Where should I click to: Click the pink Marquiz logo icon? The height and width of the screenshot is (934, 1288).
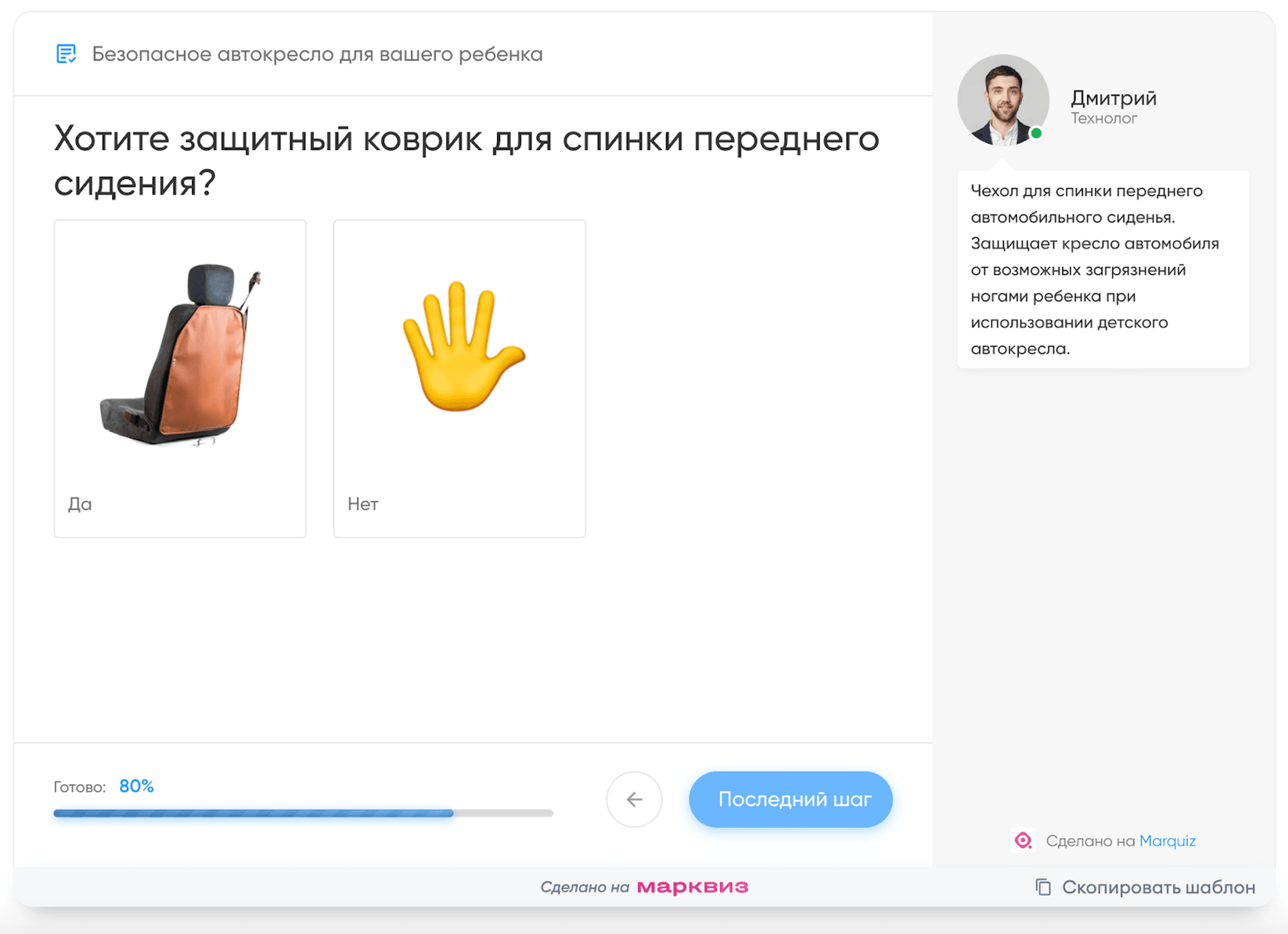(x=1023, y=840)
